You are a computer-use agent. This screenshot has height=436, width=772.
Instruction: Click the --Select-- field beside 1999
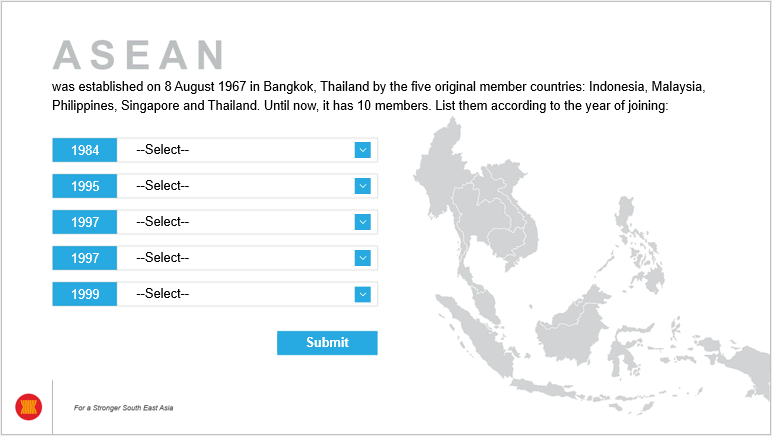[247, 294]
